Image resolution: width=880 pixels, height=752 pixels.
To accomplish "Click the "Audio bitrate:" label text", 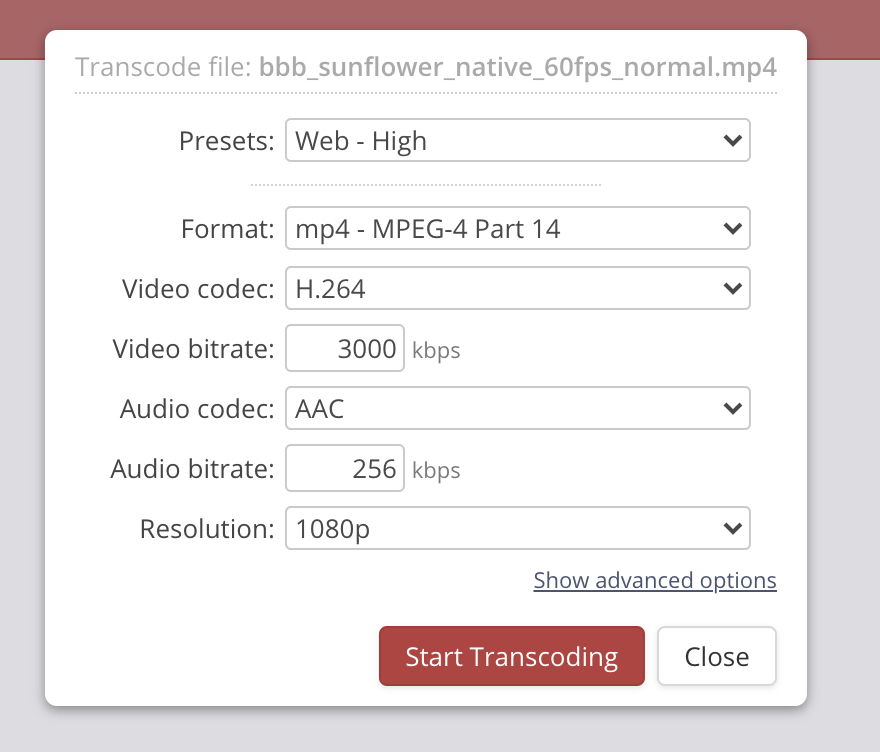I will click(x=192, y=468).
